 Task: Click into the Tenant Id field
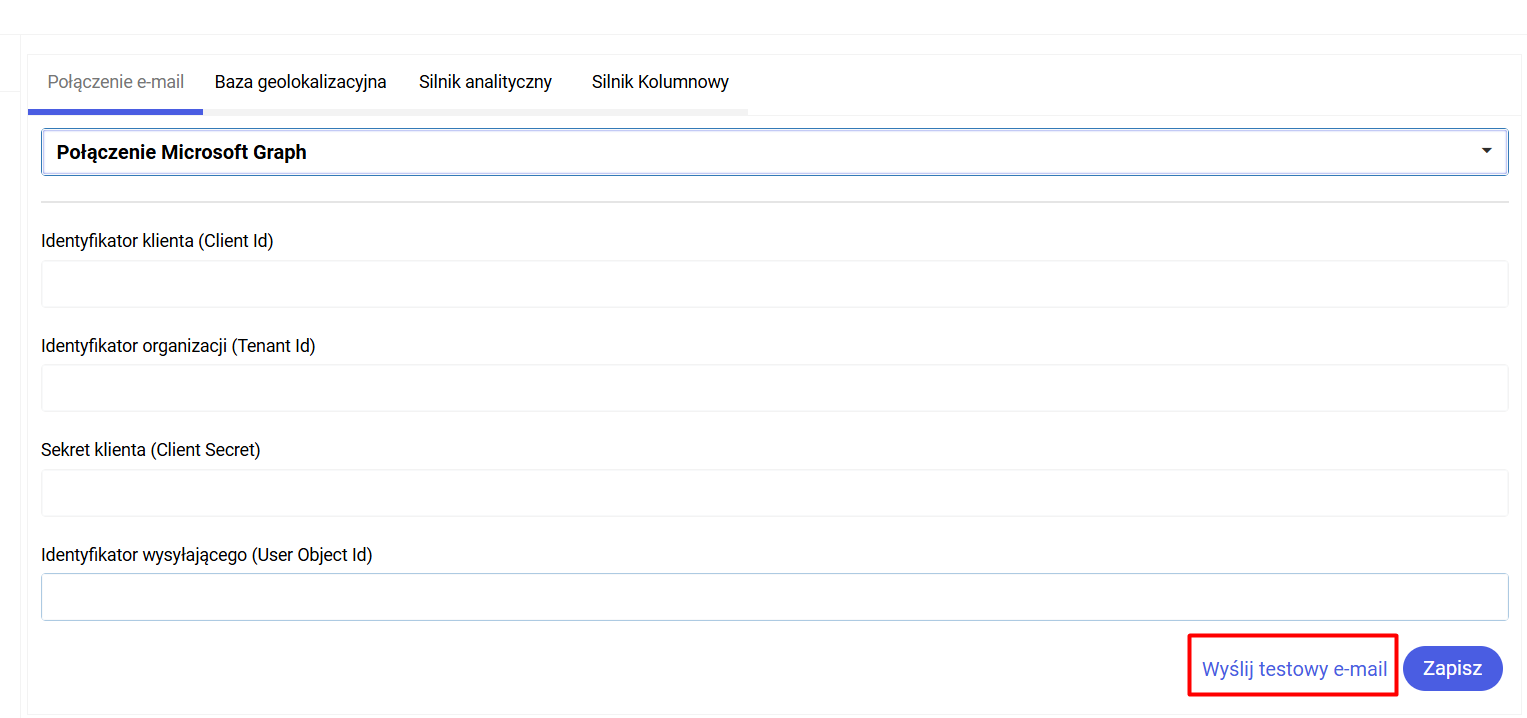774,388
